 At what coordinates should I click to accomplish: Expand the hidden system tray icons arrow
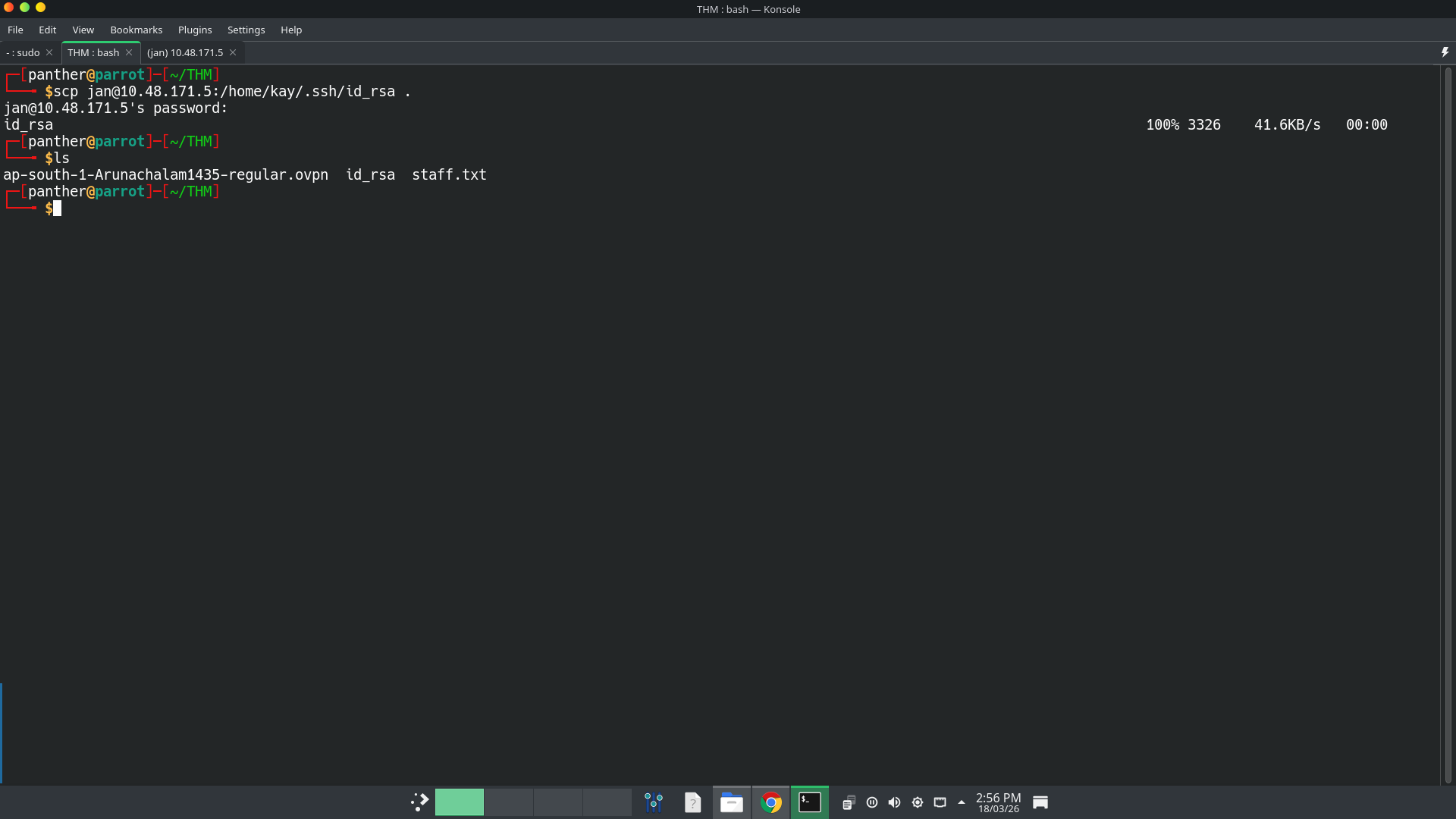coord(962,802)
